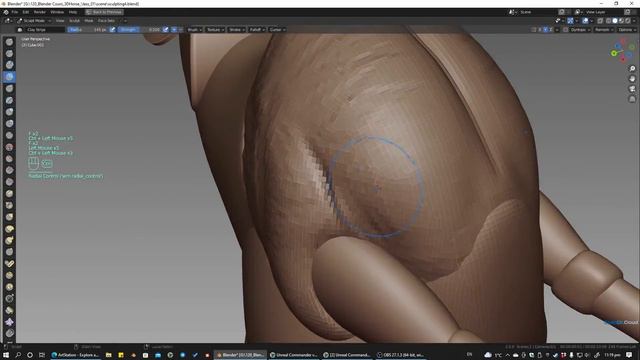
Task: Toggle X axis symmetry
Action: pyautogui.click(x=540, y=29)
